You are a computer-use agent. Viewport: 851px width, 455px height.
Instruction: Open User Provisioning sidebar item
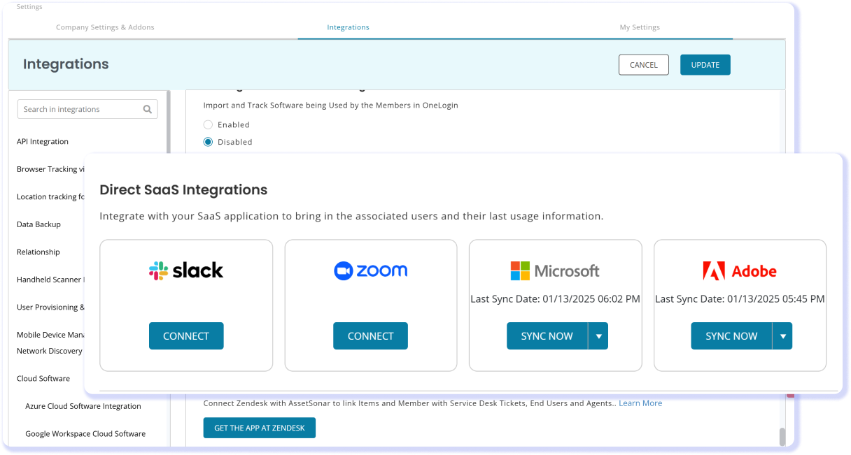[x=50, y=307]
